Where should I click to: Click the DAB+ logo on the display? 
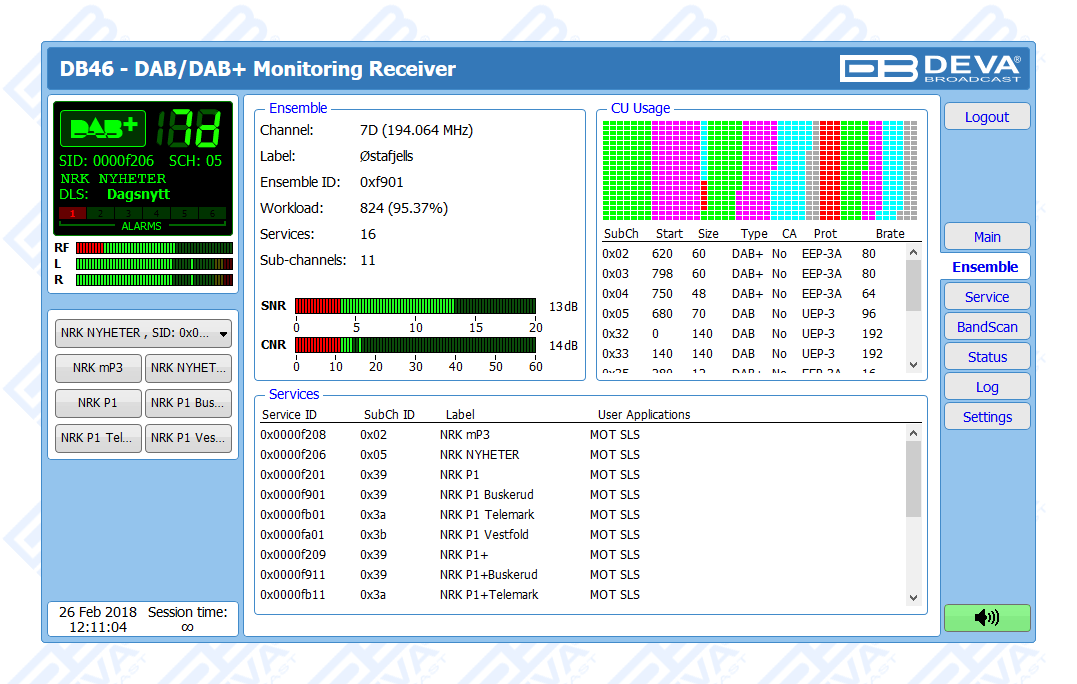click(103, 128)
